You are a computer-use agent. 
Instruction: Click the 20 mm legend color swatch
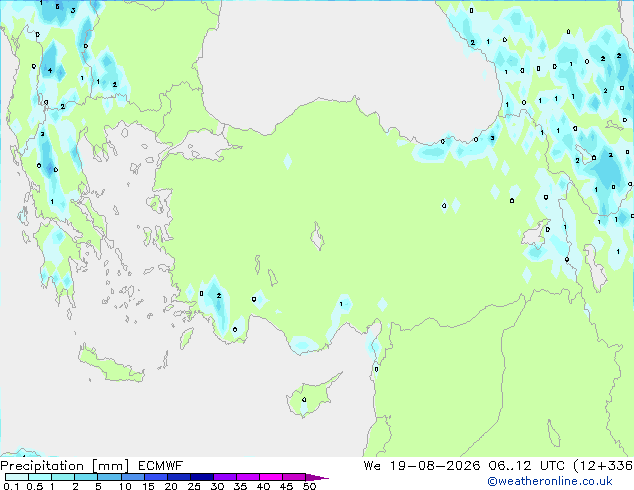pyautogui.click(x=178, y=477)
